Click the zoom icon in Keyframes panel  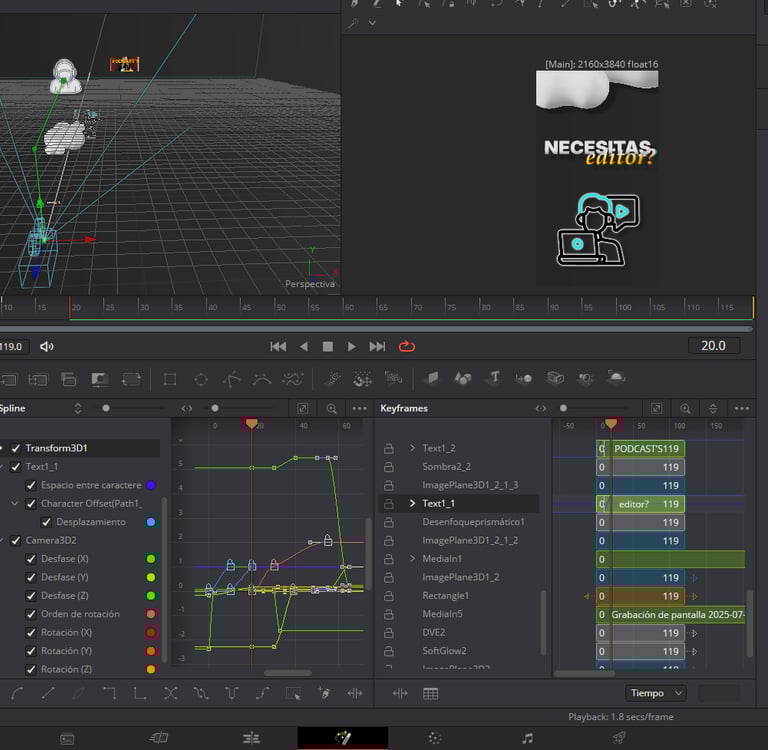[x=685, y=408]
